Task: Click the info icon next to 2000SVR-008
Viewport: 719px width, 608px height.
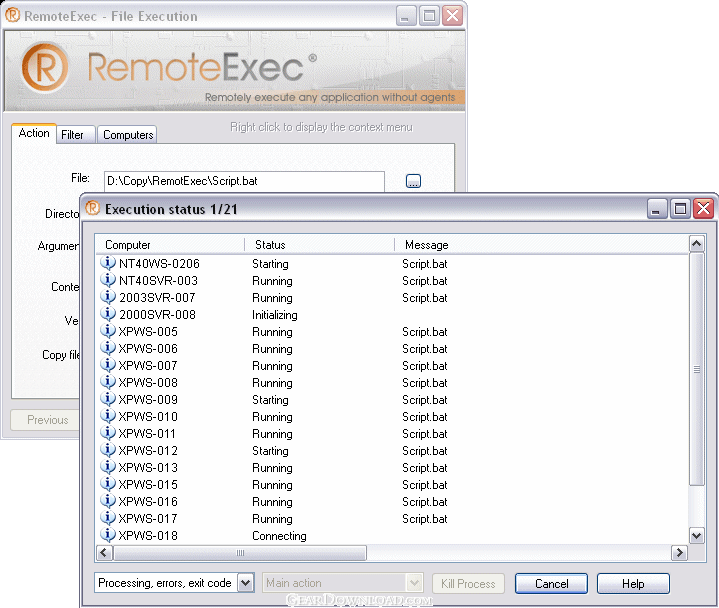Action: click(109, 314)
